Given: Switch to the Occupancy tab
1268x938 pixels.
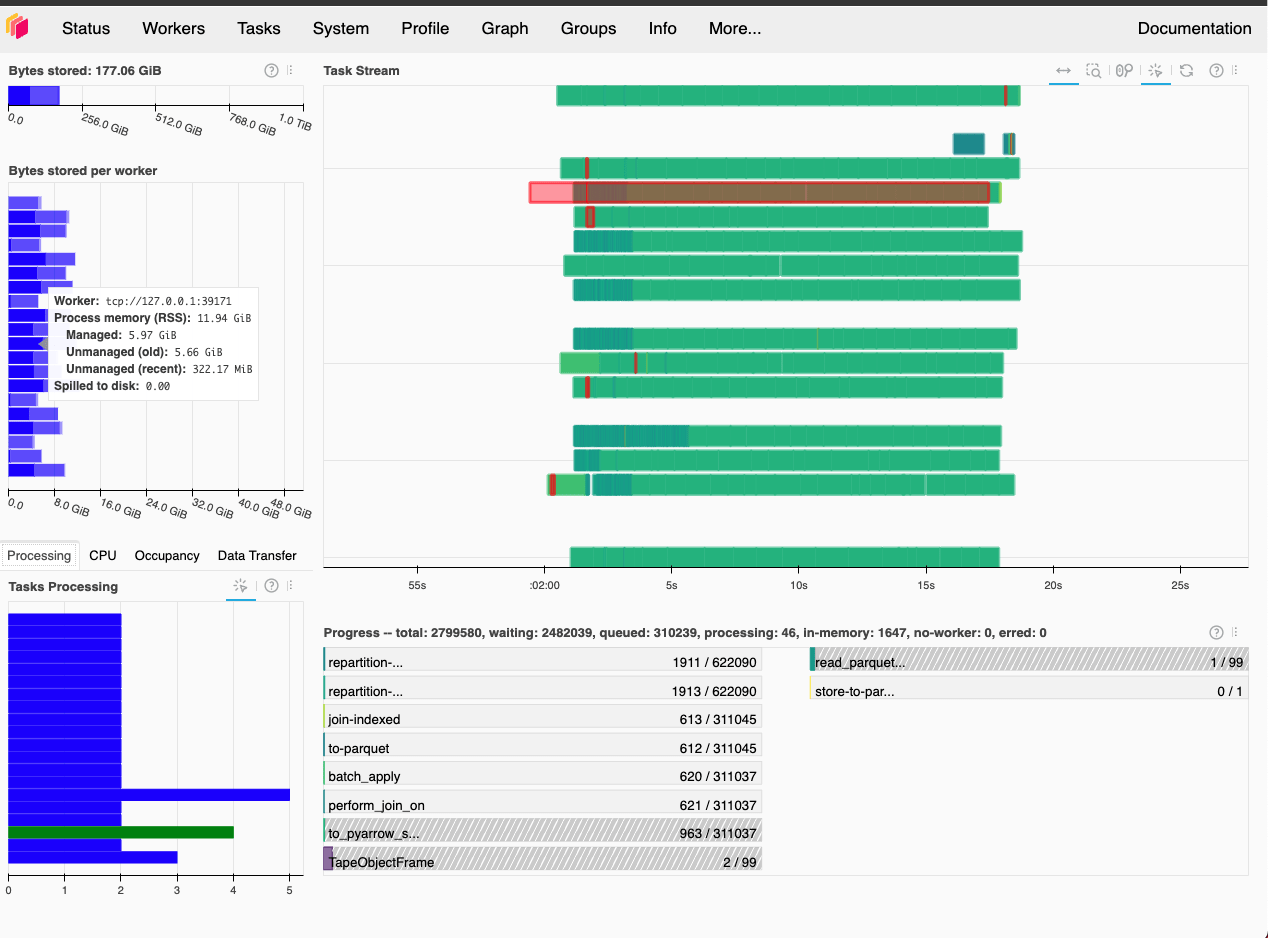Looking at the screenshot, I should point(167,555).
